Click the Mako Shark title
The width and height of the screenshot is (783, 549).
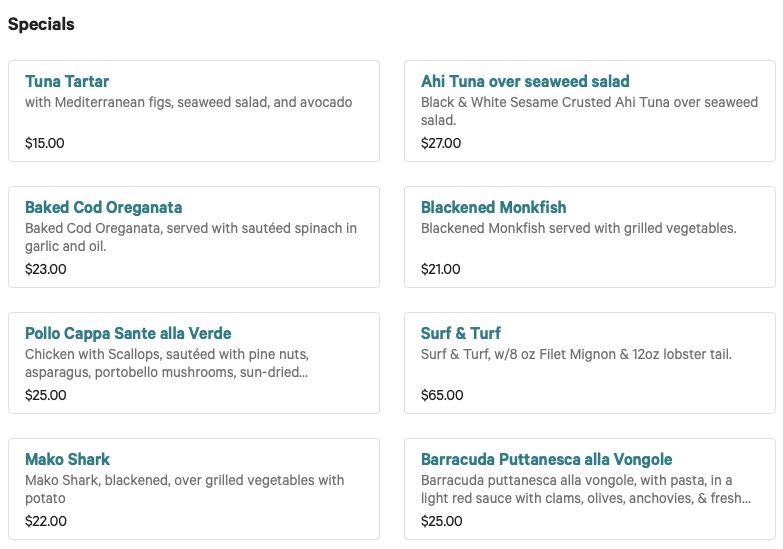pyautogui.click(x=67, y=460)
